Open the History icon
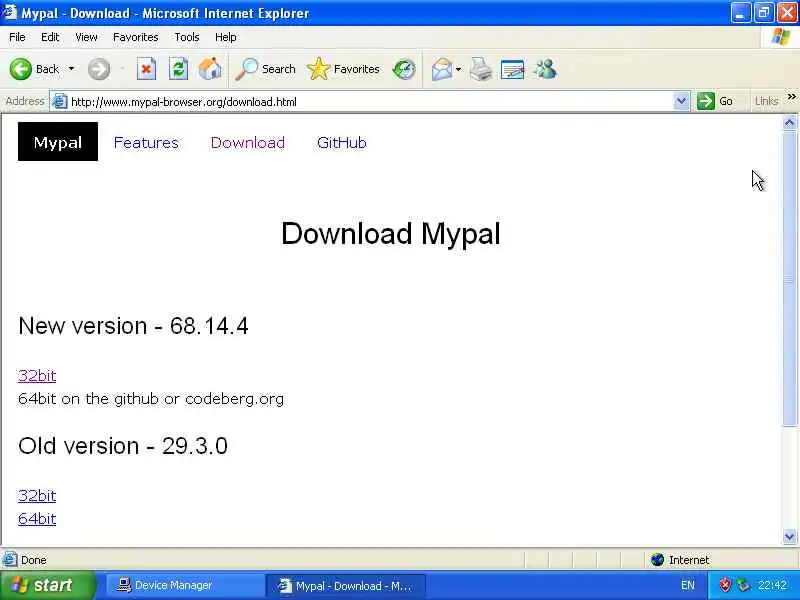 404,69
